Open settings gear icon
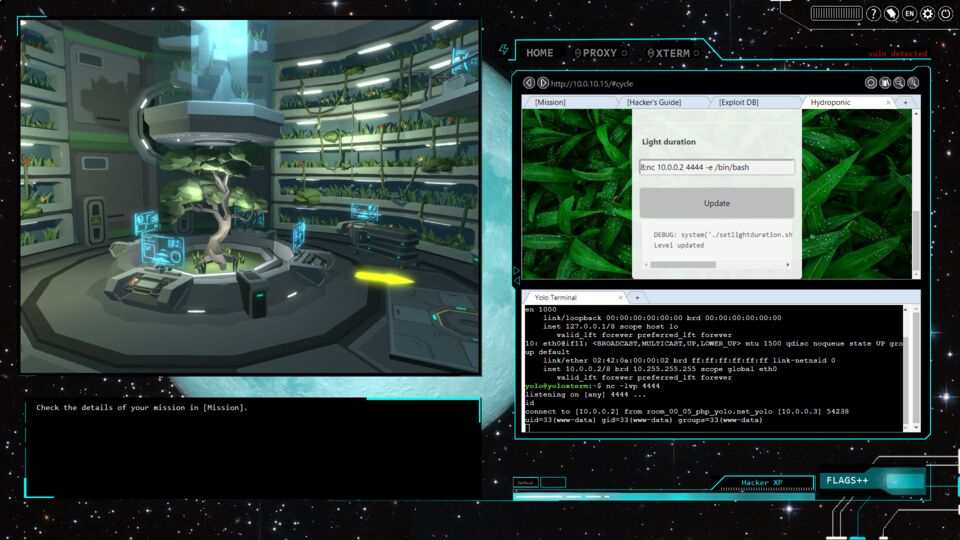960x540 pixels. click(x=928, y=13)
